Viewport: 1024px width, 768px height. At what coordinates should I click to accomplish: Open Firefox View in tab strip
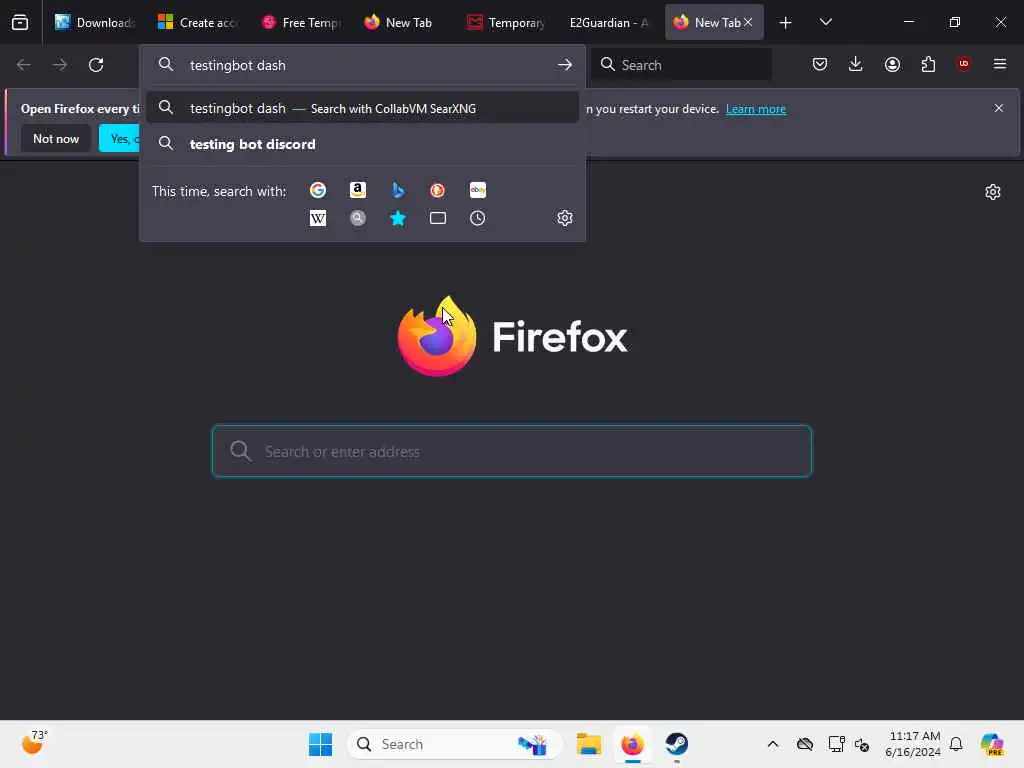20,22
